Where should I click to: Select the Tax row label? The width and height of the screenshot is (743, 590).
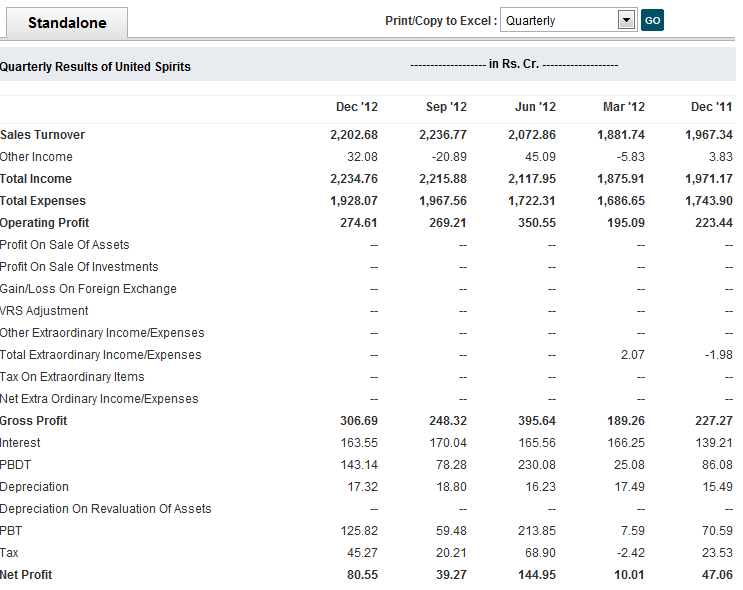pyautogui.click(x=9, y=553)
